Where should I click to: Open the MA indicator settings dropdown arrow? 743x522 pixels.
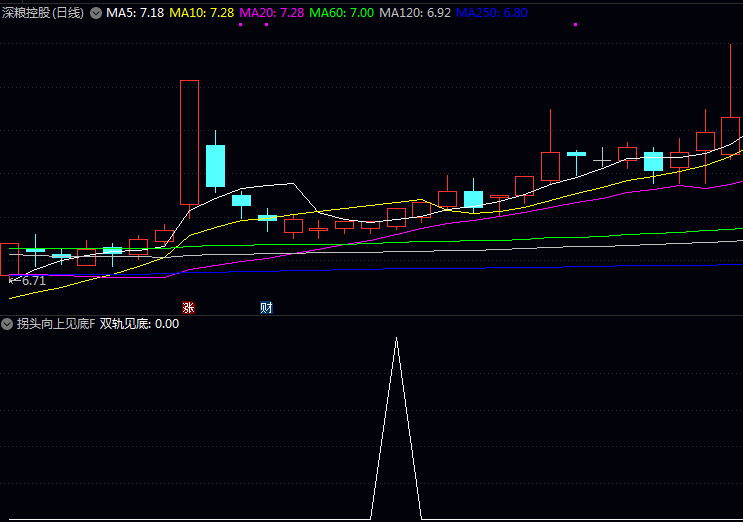click(96, 13)
